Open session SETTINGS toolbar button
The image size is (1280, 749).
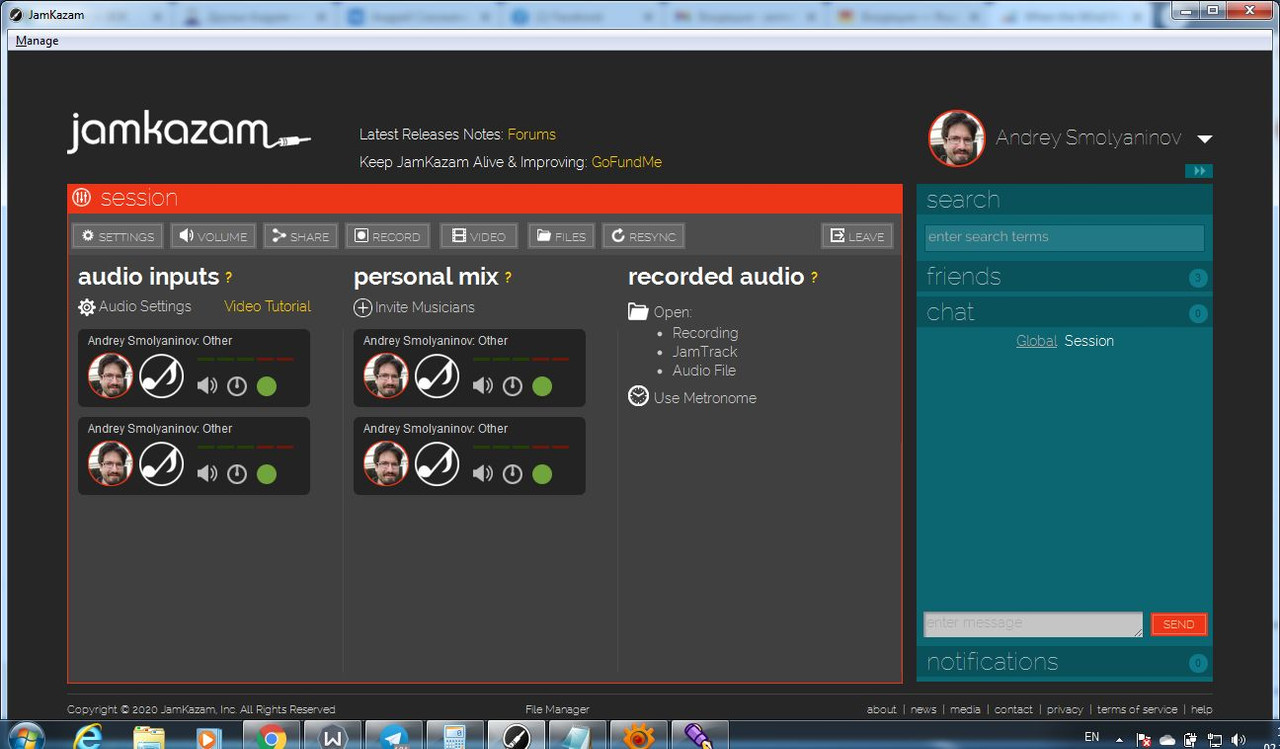118,236
